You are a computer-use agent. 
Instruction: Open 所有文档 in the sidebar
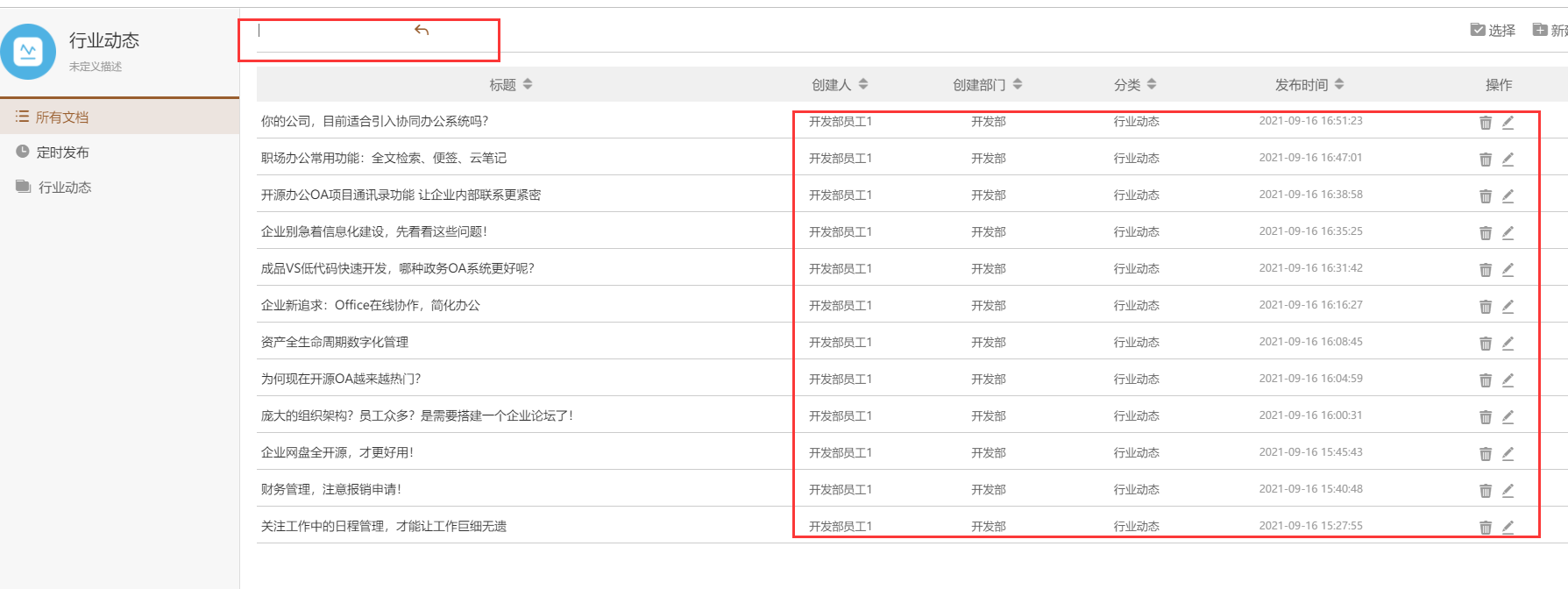[x=61, y=117]
